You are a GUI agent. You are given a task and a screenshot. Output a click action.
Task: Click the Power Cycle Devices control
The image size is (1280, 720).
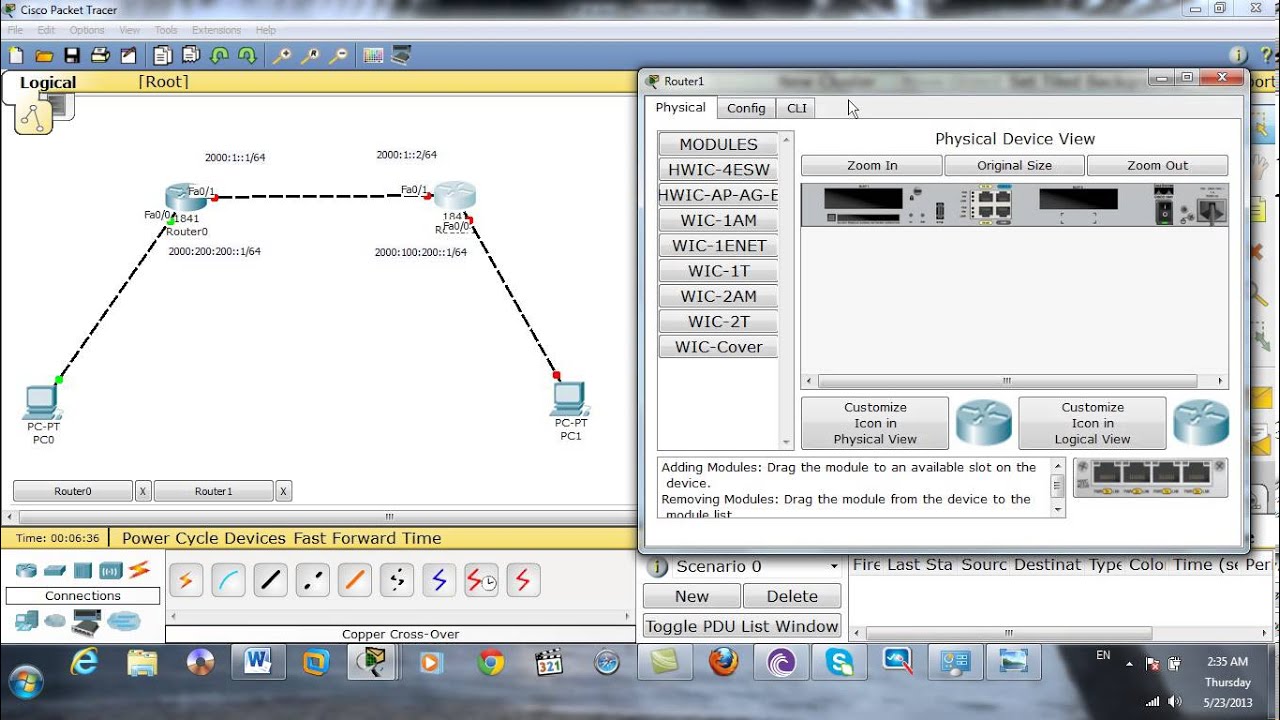(x=204, y=538)
